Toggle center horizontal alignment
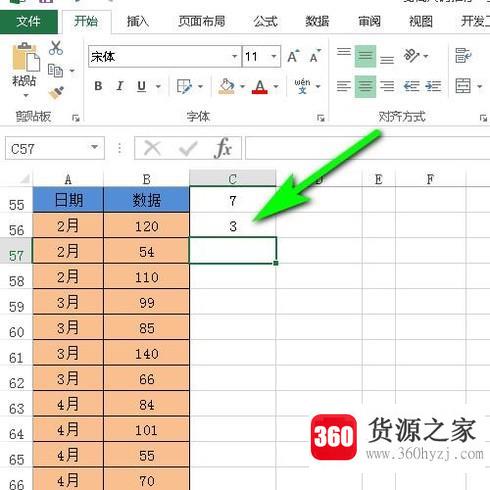The image size is (490, 490). click(x=365, y=86)
